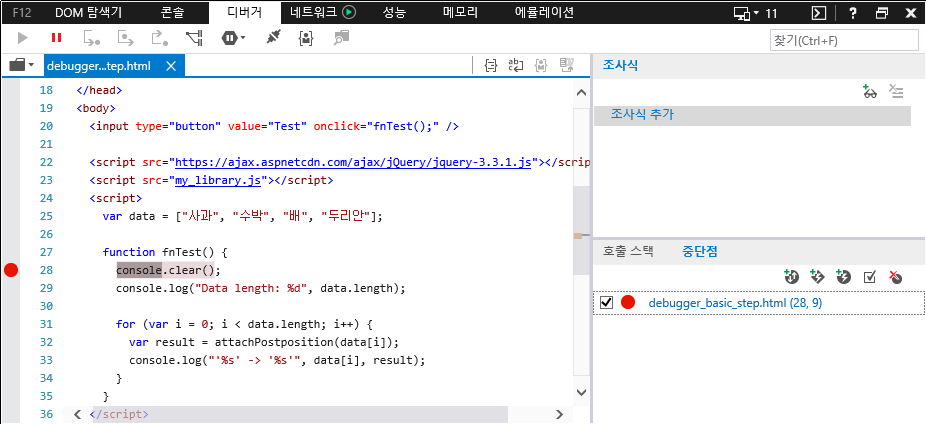Viewport: 926px width, 424px height.
Task: Click the red Break pause button
Action: (x=57, y=38)
